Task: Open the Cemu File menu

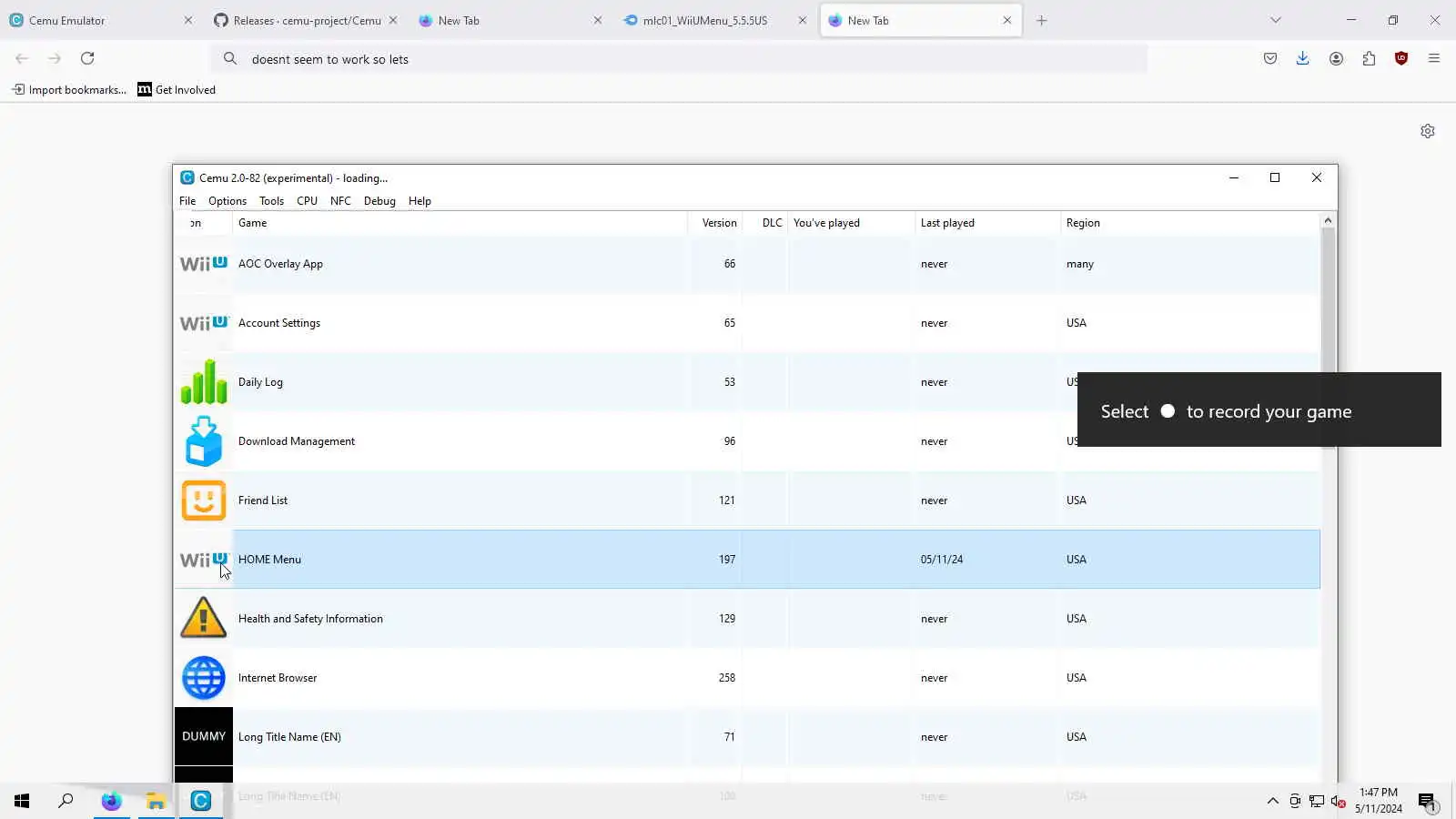Action: click(187, 201)
